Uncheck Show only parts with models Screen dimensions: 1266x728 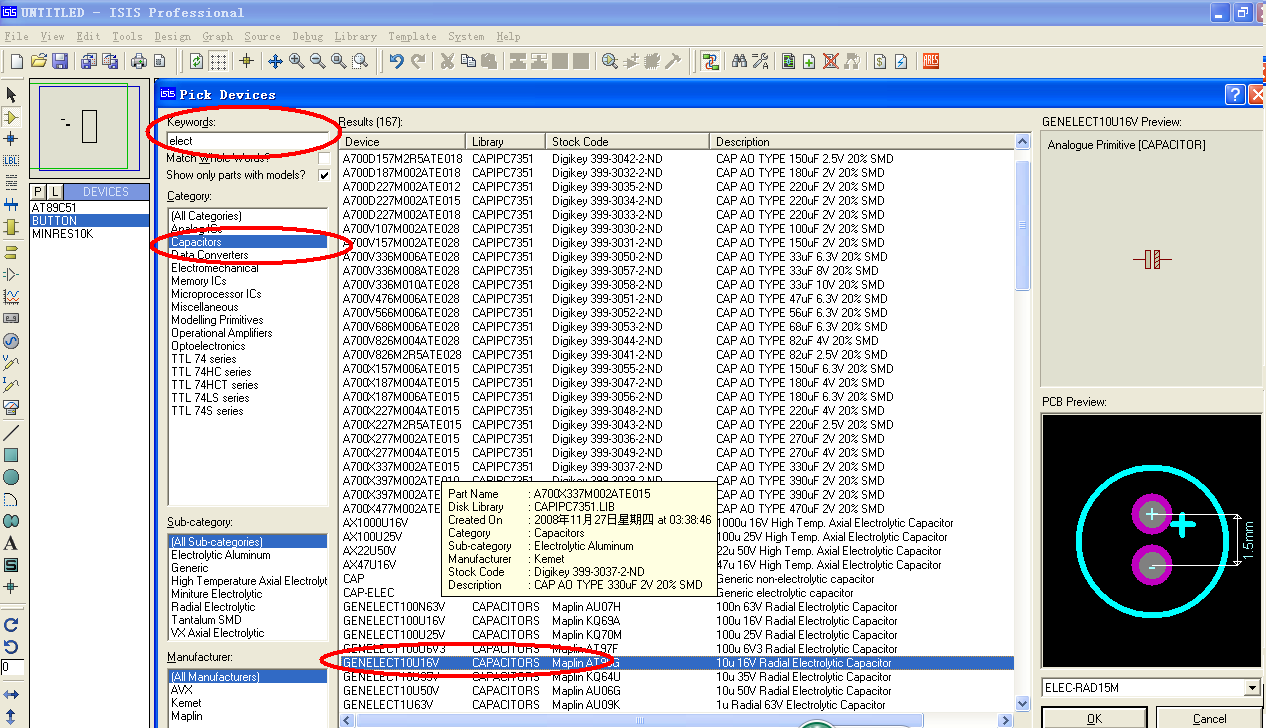(x=324, y=175)
